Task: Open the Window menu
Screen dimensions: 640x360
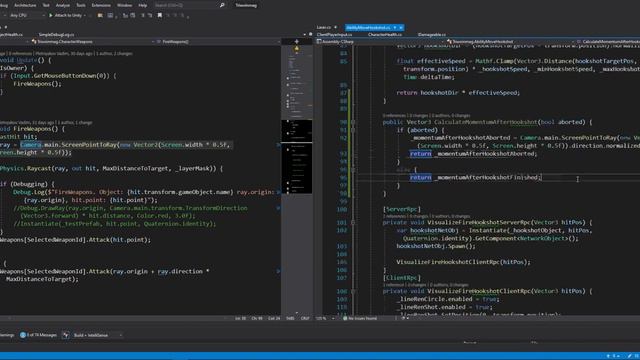Action: tap(124, 5)
